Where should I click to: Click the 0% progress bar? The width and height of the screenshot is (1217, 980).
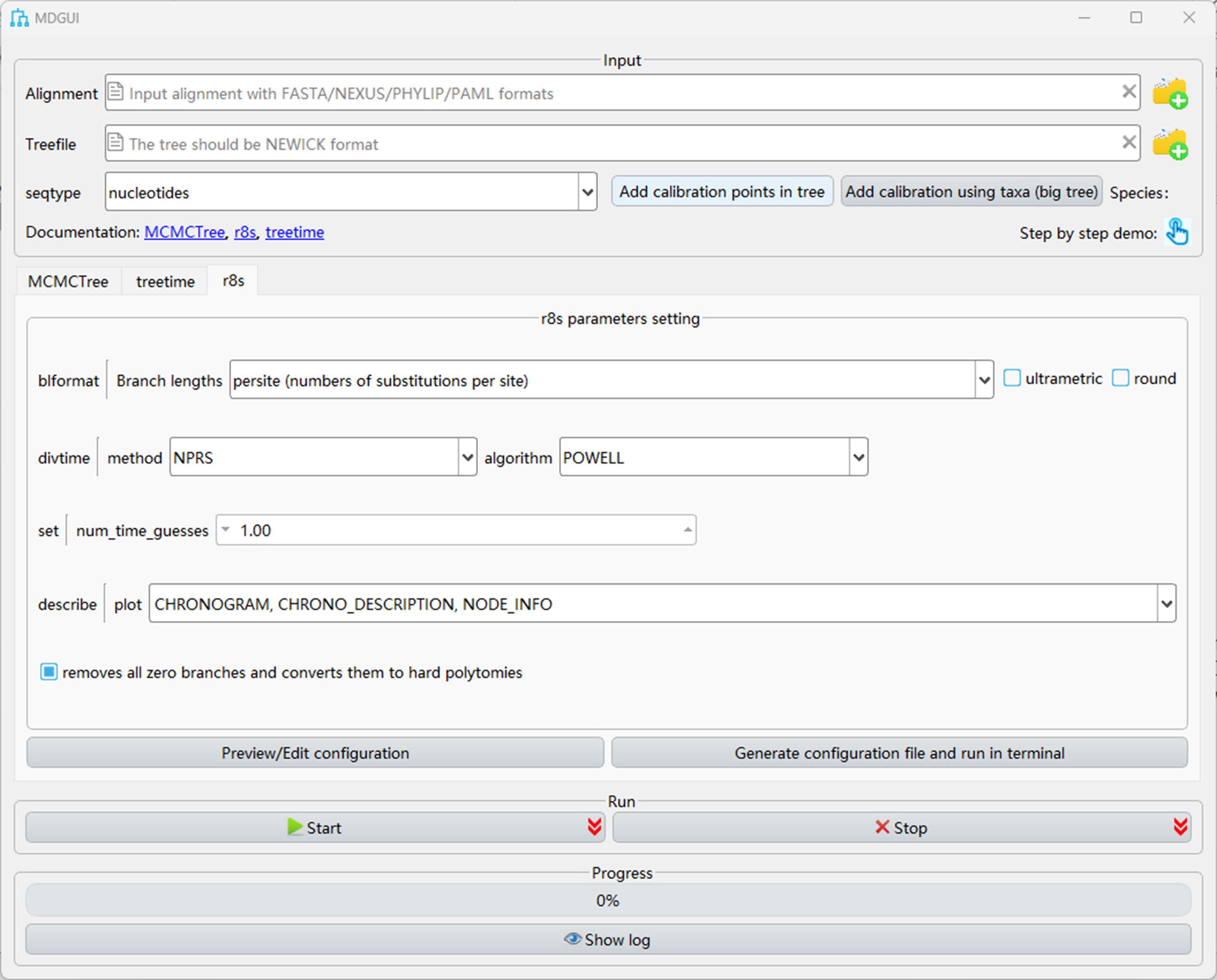tap(608, 900)
